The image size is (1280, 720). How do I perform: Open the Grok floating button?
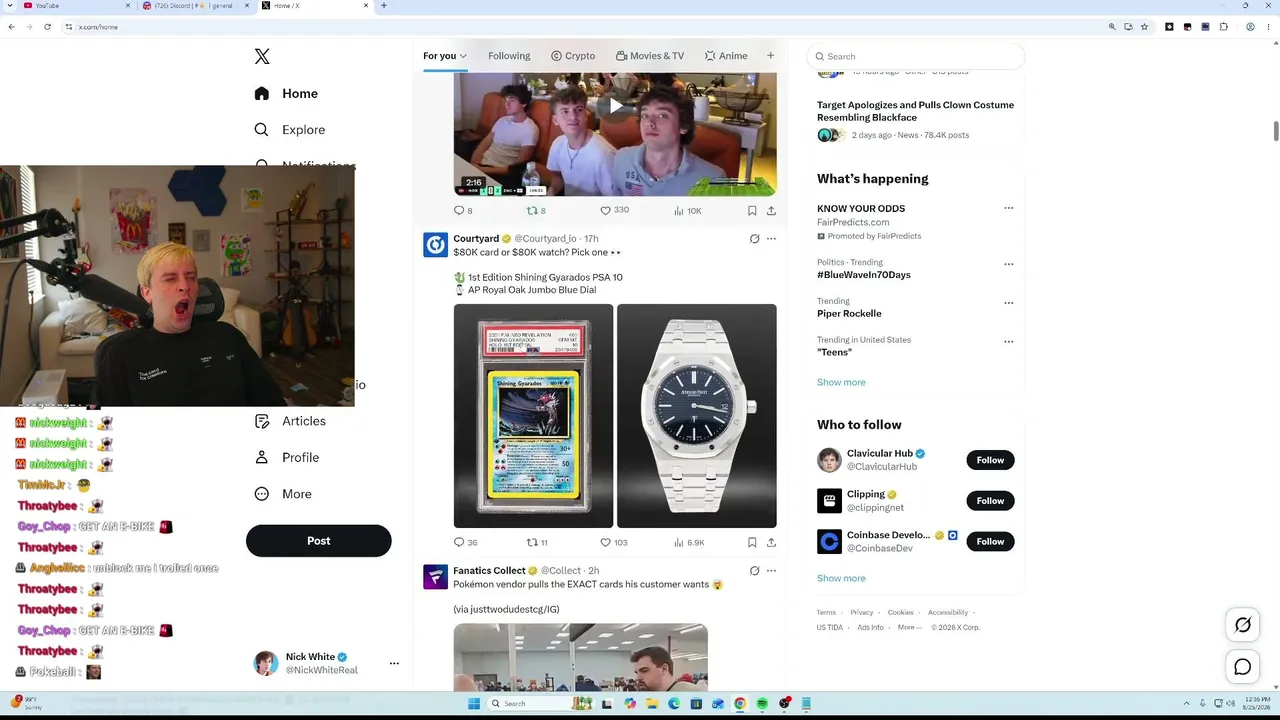[x=1243, y=625]
